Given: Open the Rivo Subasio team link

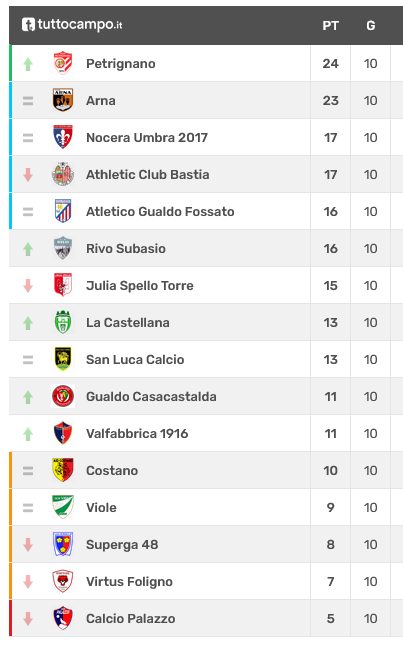Looking at the screenshot, I should [126, 248].
